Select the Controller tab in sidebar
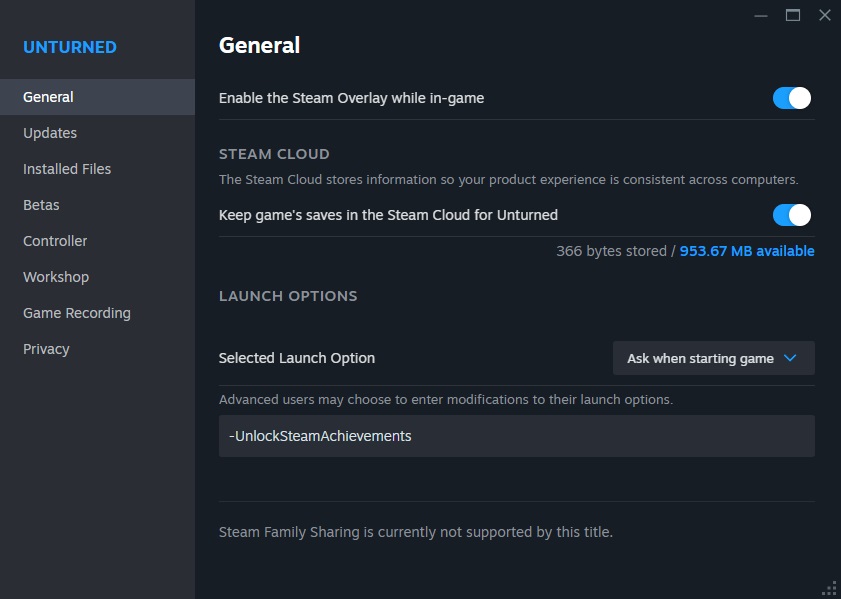This screenshot has height=599, width=841. (x=55, y=241)
